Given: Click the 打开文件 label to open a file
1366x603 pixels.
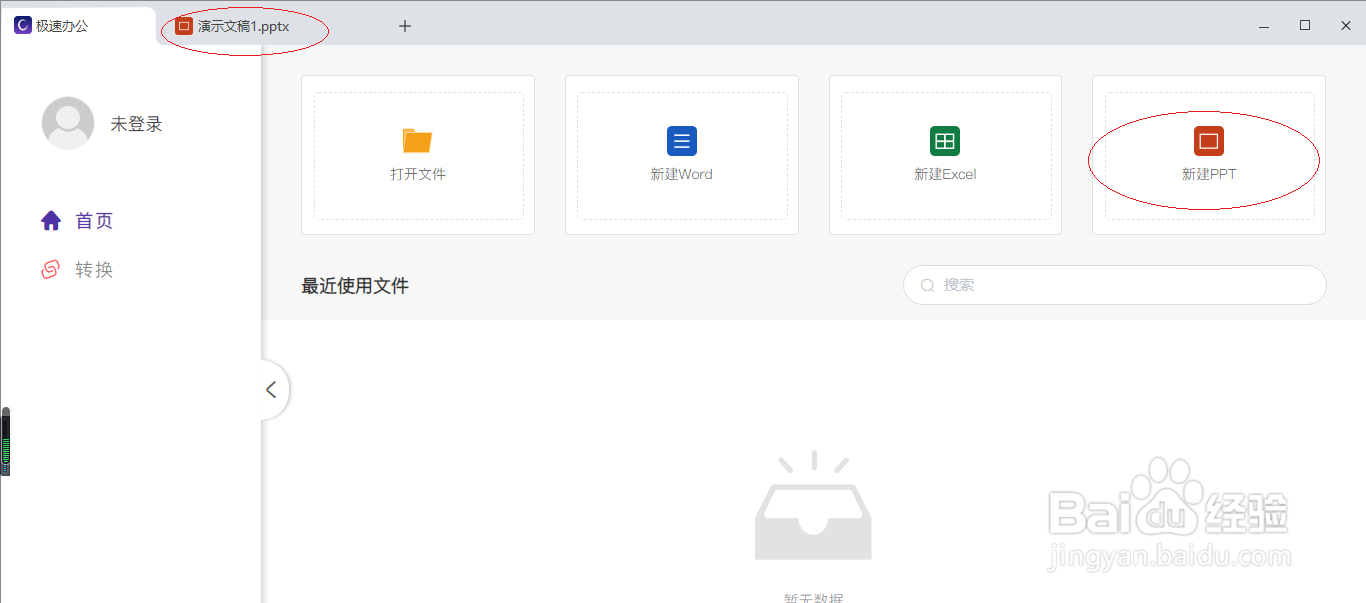Looking at the screenshot, I should 418,173.
